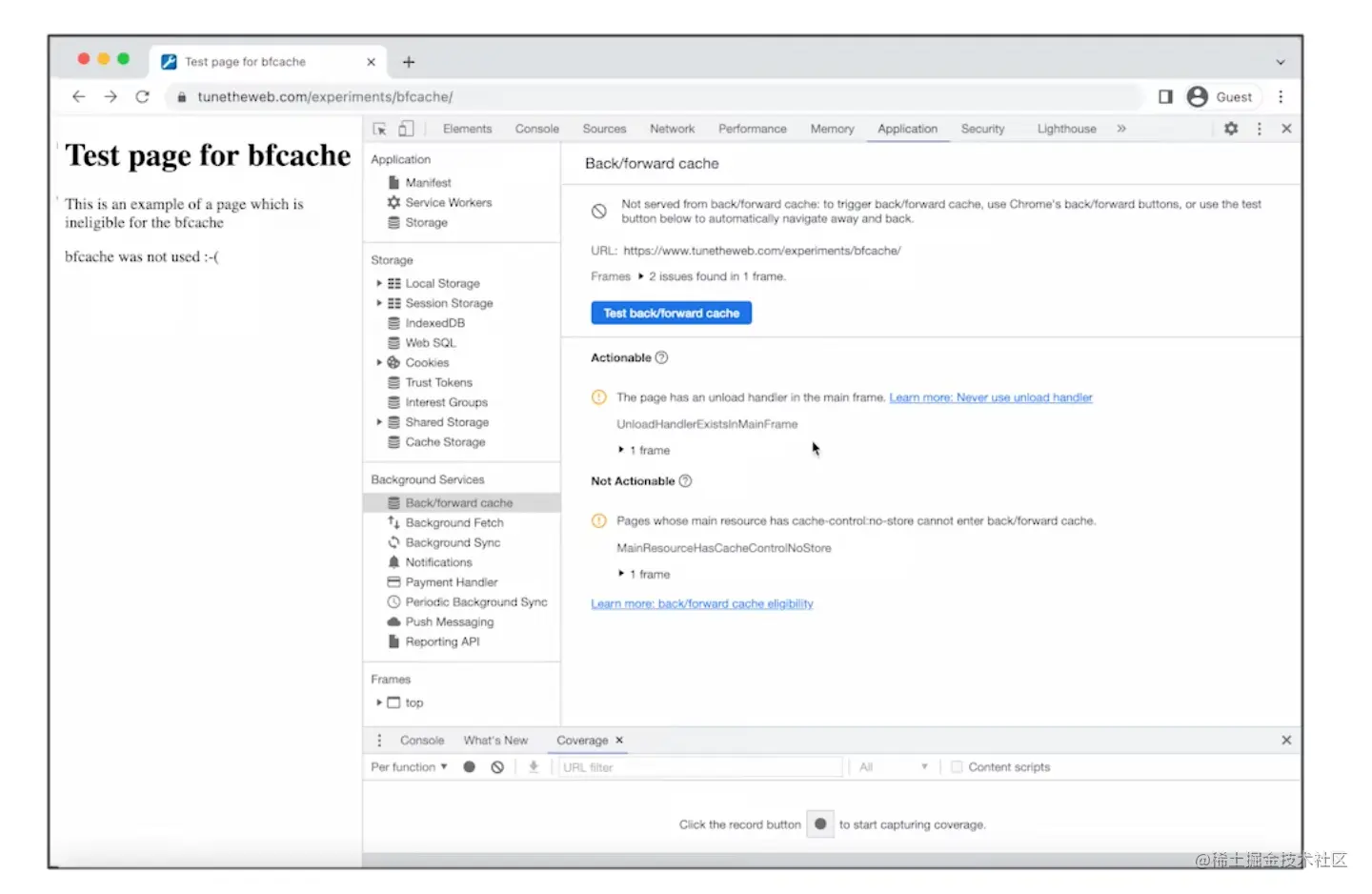Click the URL filter field
Viewport: 1372px width, 894px height.
point(700,767)
